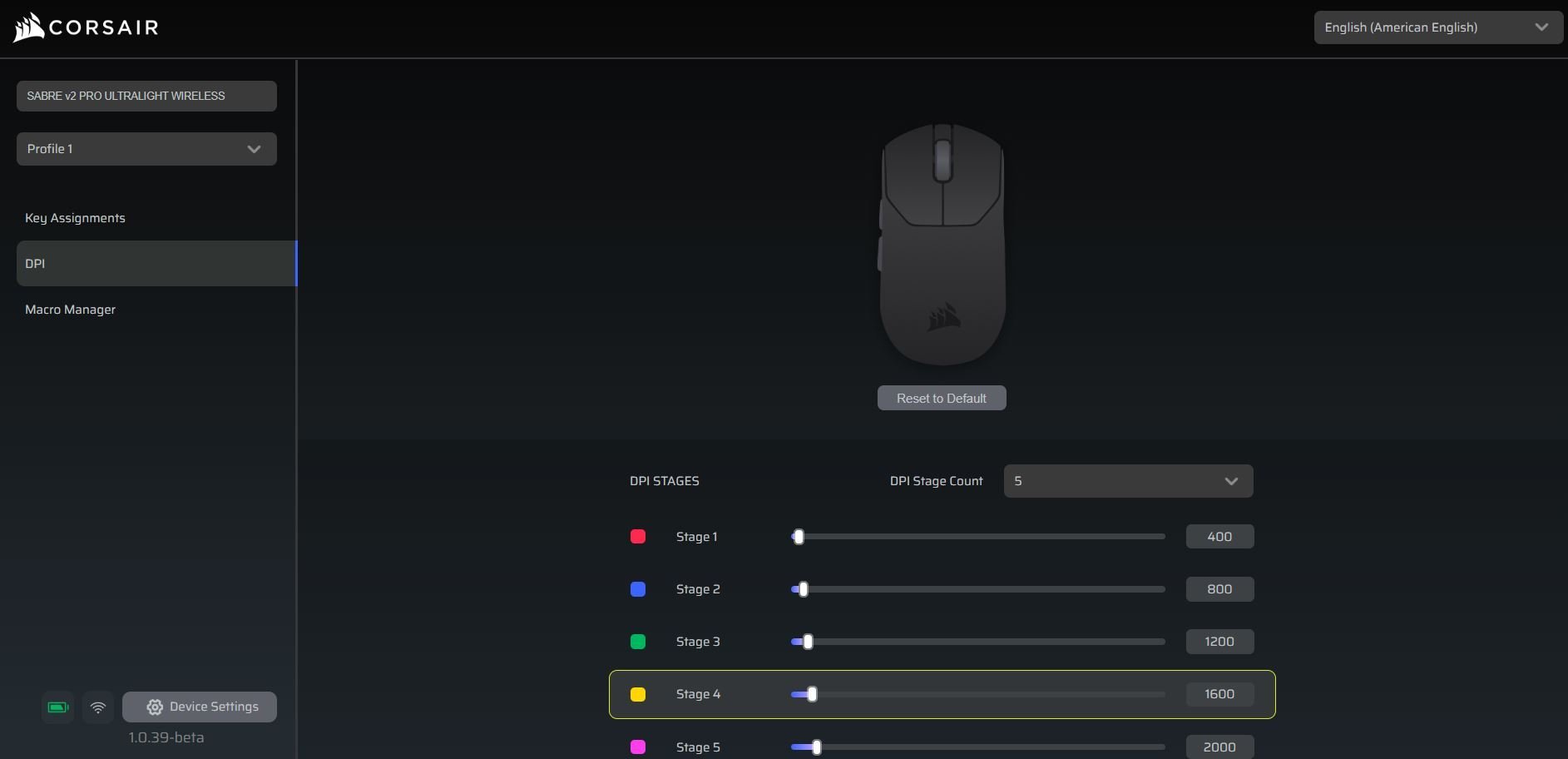Click the wireless signal icon
The image size is (1568, 759).
(x=98, y=707)
